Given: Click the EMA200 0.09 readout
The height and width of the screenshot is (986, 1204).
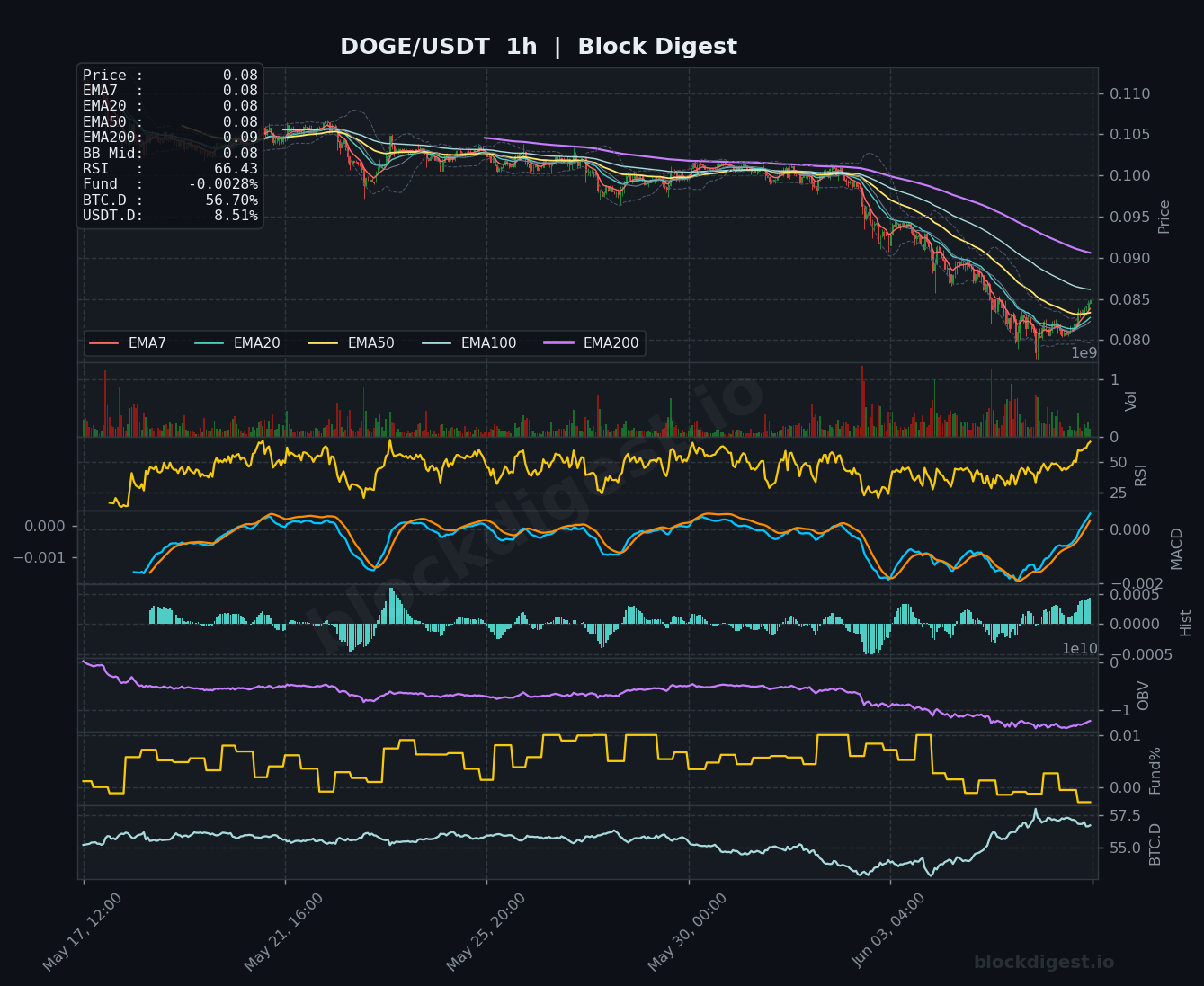Looking at the screenshot, I should [170, 138].
